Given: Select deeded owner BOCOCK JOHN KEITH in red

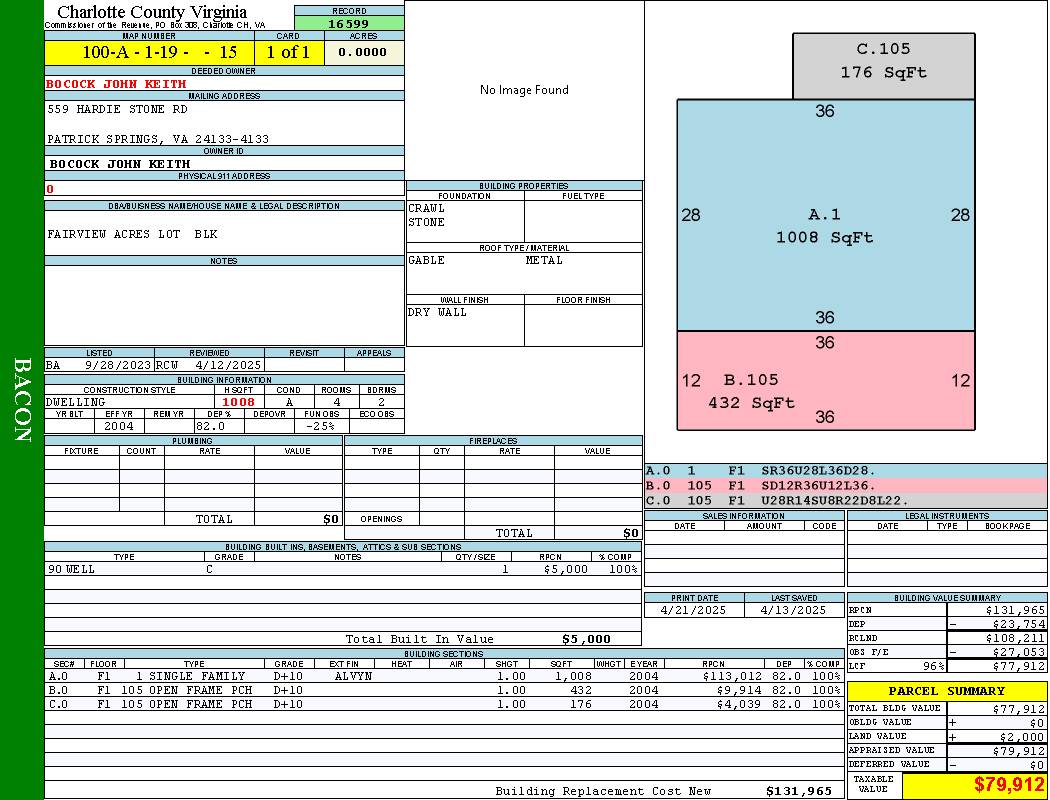Looking at the screenshot, I should coord(116,84).
